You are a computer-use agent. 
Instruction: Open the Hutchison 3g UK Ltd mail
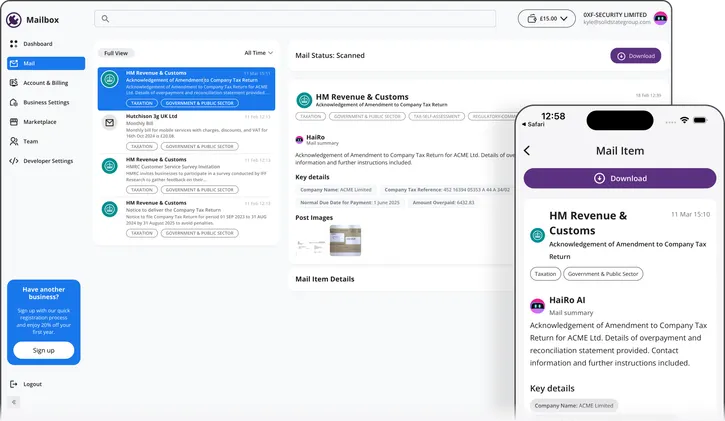point(186,132)
